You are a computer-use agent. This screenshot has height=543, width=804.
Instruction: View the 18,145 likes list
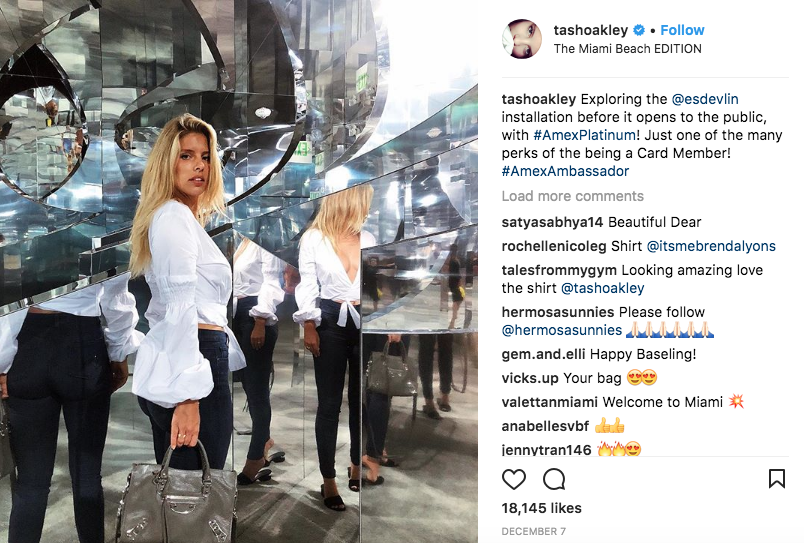541,508
